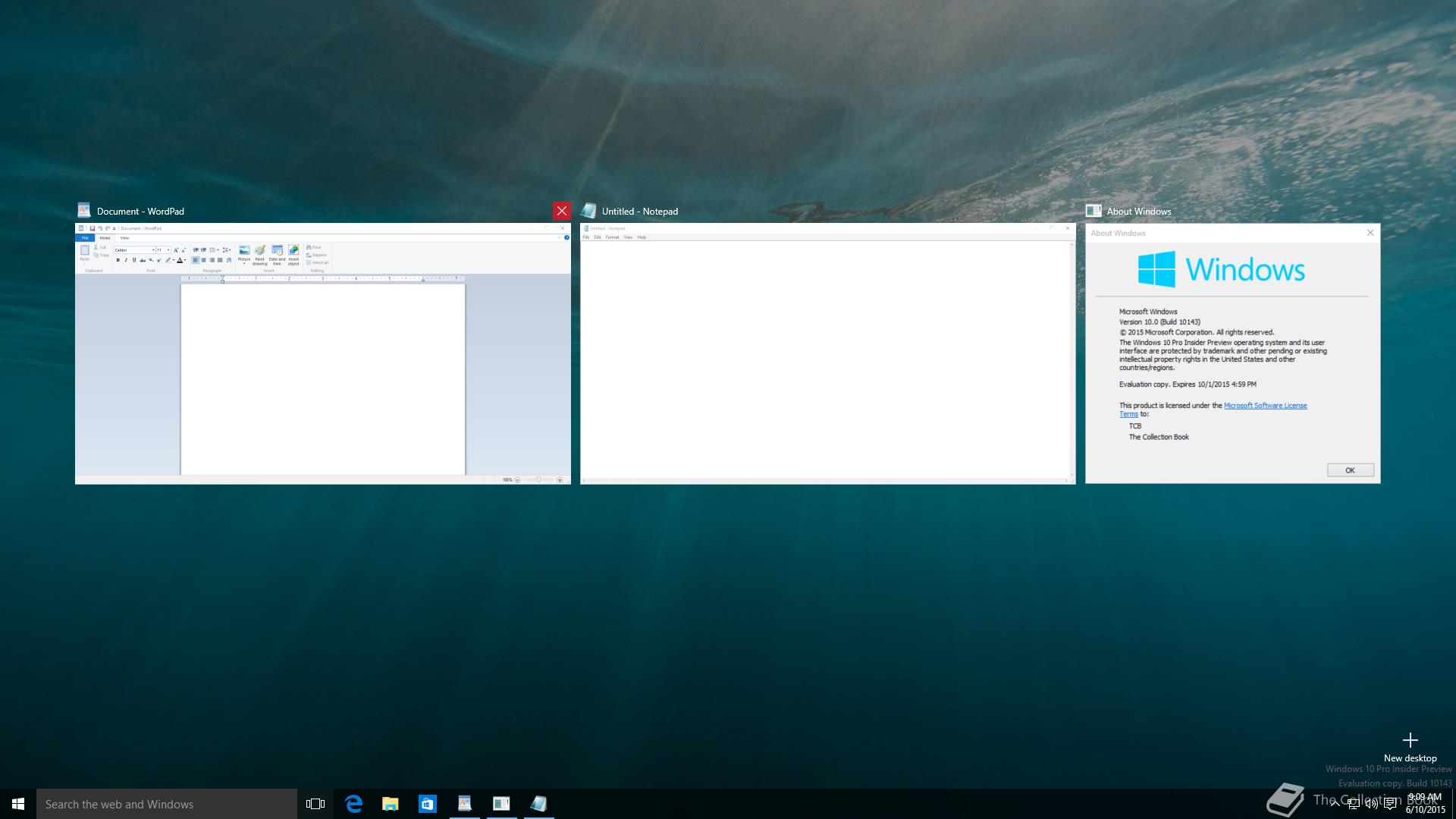1456x819 pixels.
Task: Click WordPad zoom slider in status bar
Action: pos(539,479)
